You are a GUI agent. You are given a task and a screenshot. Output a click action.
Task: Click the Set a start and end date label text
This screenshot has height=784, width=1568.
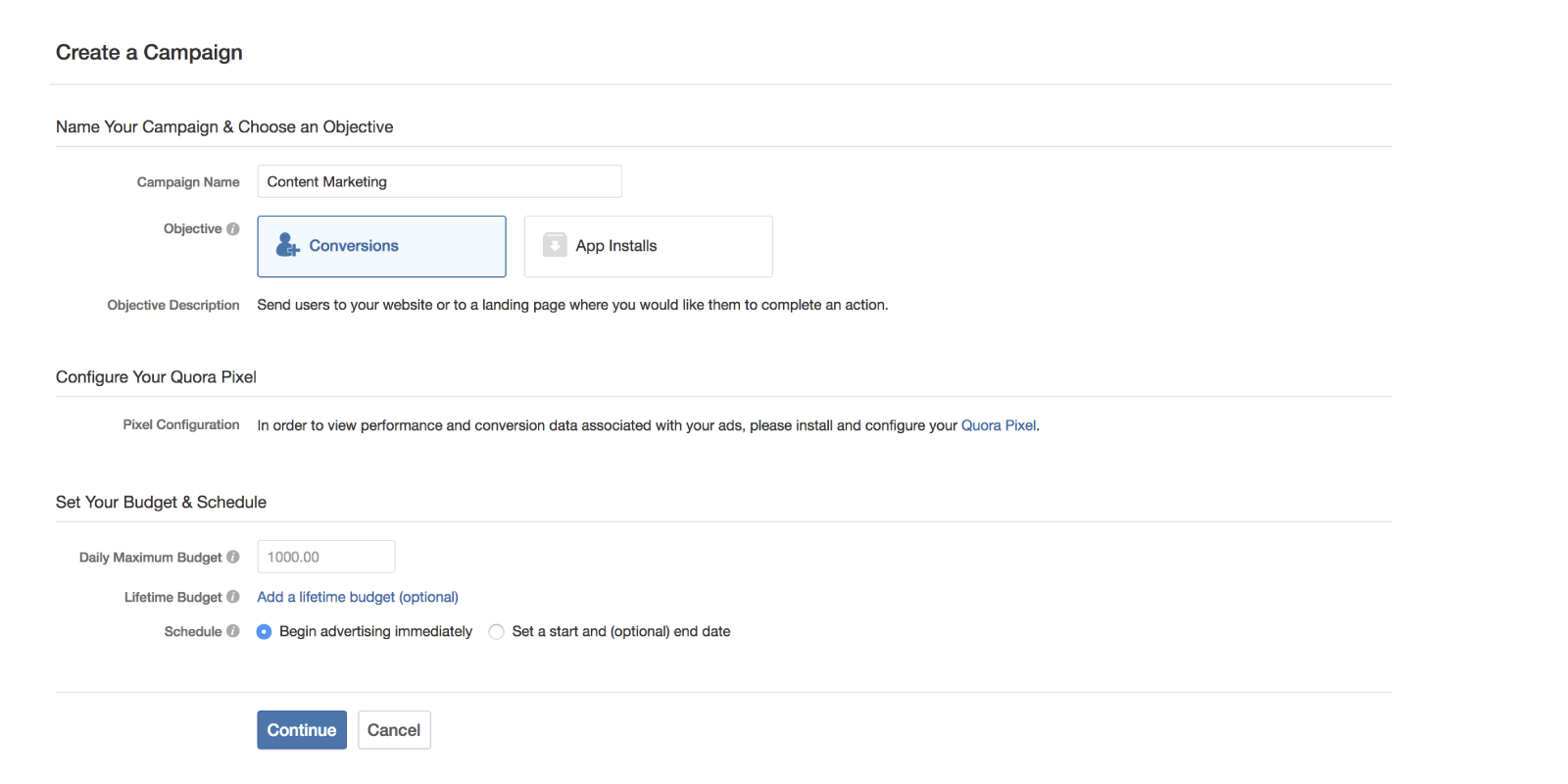[620, 631]
